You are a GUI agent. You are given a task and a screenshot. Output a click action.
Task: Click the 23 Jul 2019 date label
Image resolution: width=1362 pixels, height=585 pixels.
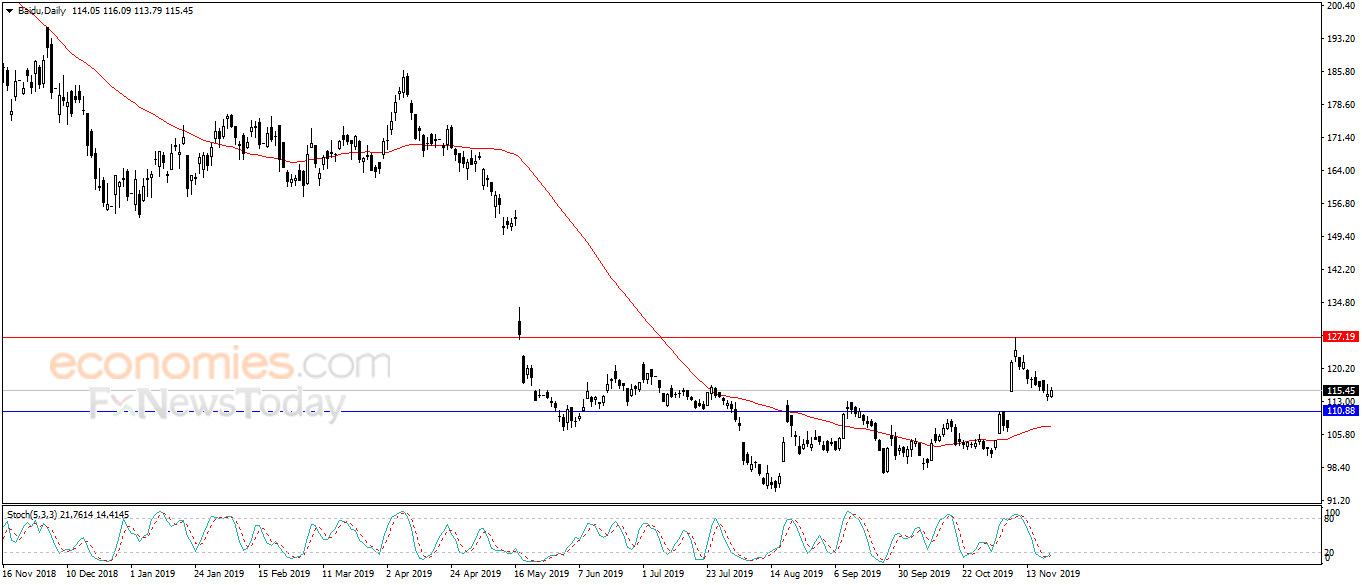730,574
